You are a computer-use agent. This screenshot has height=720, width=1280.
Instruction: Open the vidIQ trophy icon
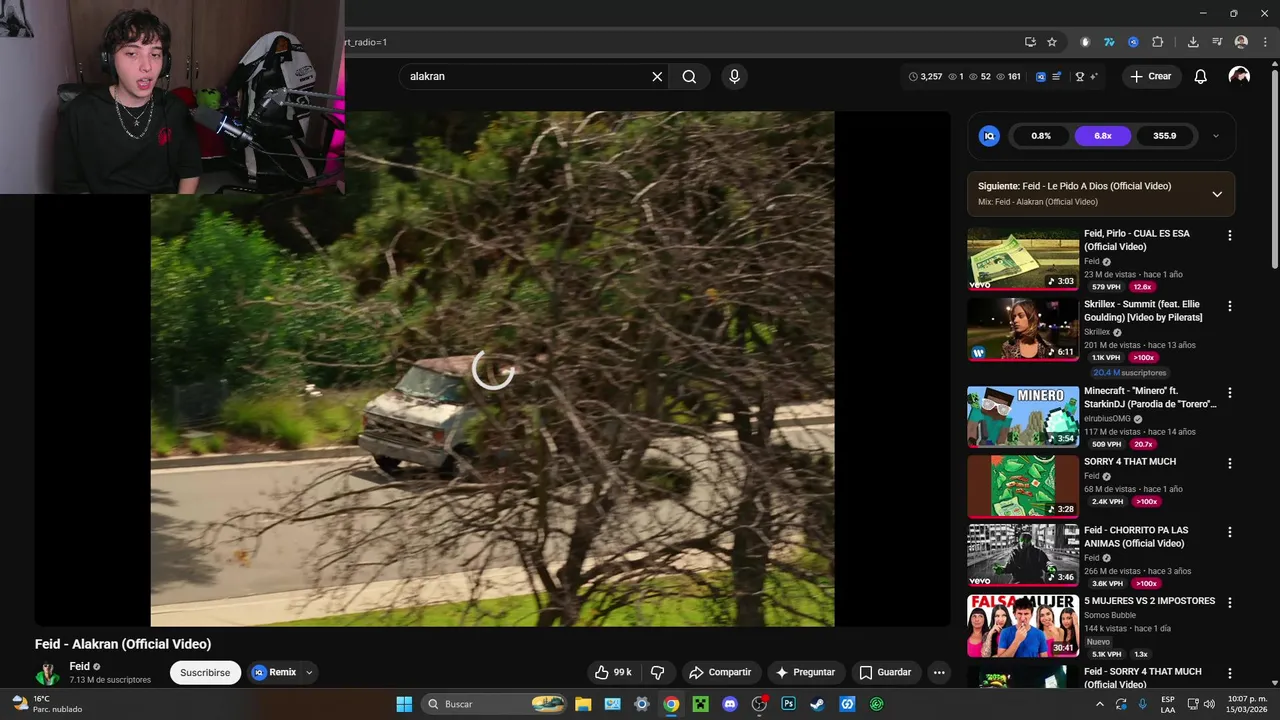1079,76
